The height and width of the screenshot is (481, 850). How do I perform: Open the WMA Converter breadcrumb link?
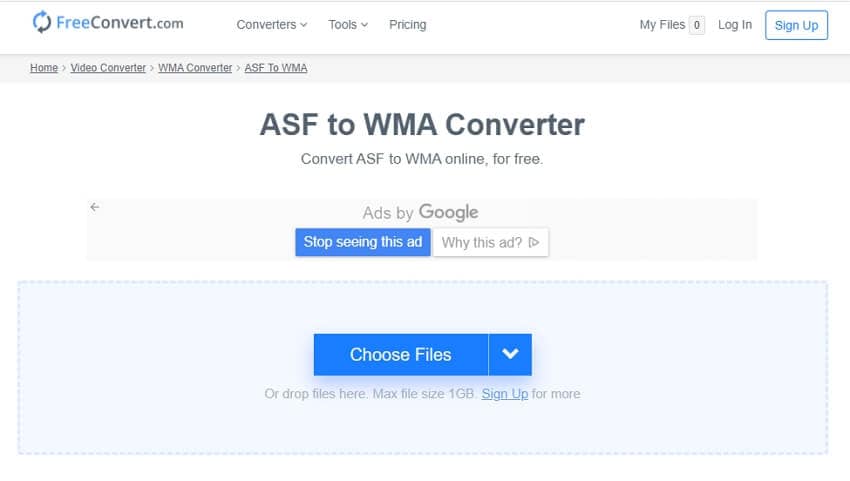tap(195, 68)
